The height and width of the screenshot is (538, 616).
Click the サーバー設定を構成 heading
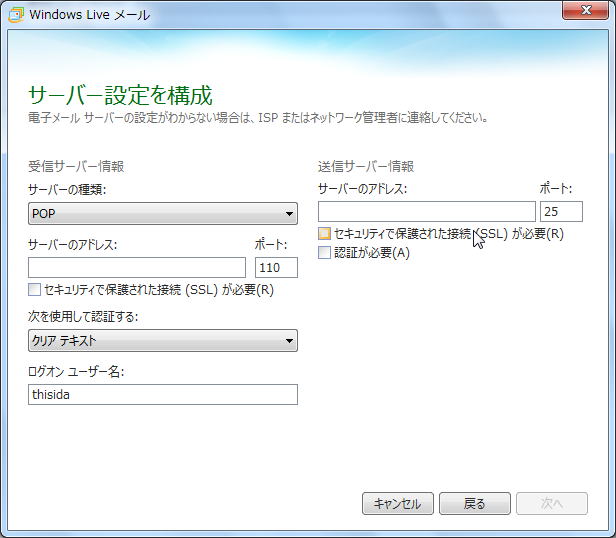(120, 95)
